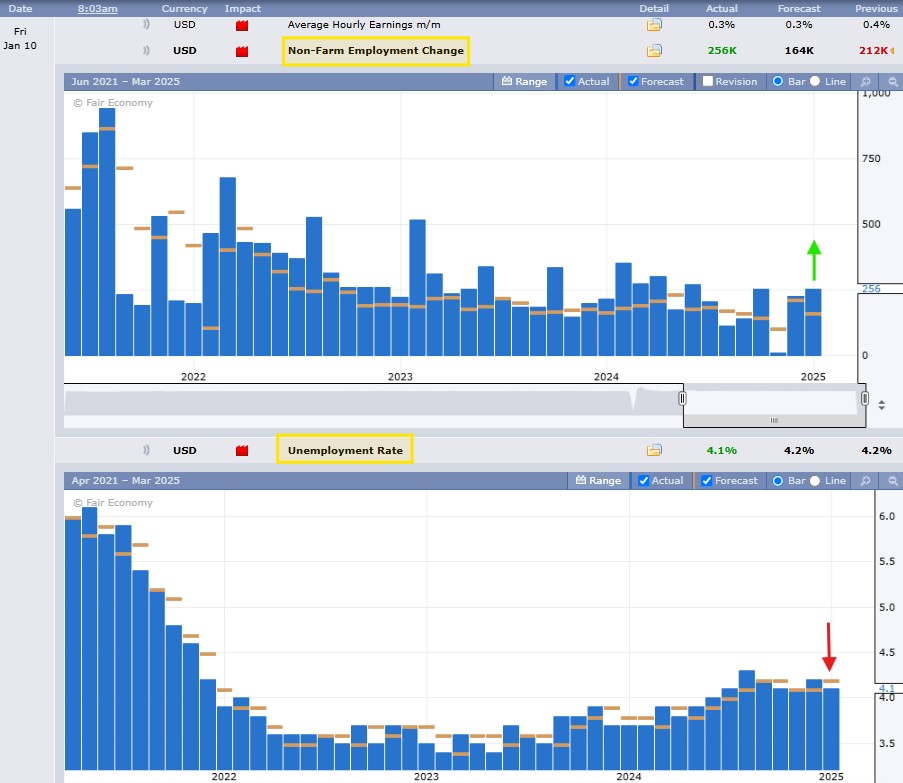The height and width of the screenshot is (783, 903).
Task: Click red impact icon for Unemployment Rate
Action: point(241,451)
